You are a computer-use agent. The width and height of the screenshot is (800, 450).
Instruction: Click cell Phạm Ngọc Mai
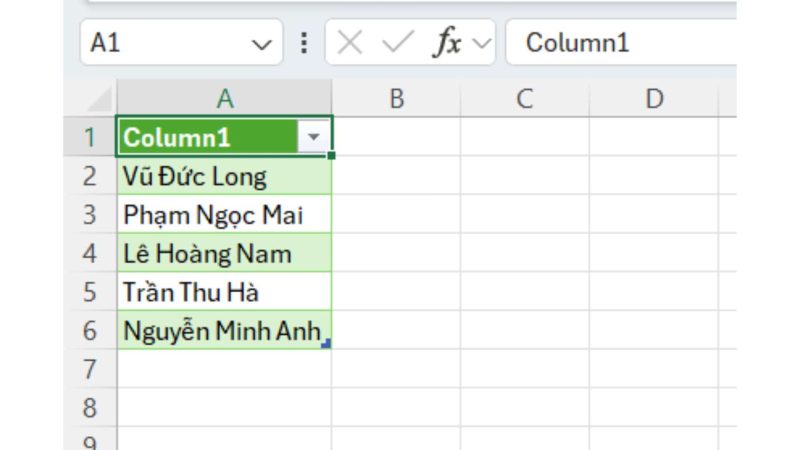point(224,215)
